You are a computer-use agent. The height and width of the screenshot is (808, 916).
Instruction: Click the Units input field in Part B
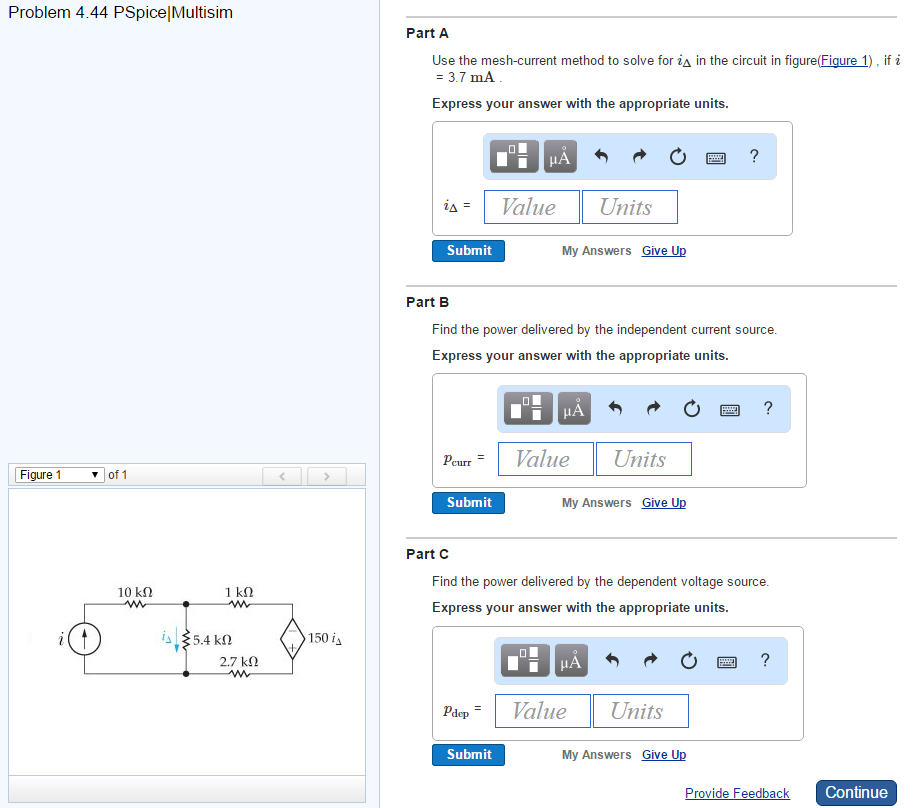pyautogui.click(x=643, y=458)
